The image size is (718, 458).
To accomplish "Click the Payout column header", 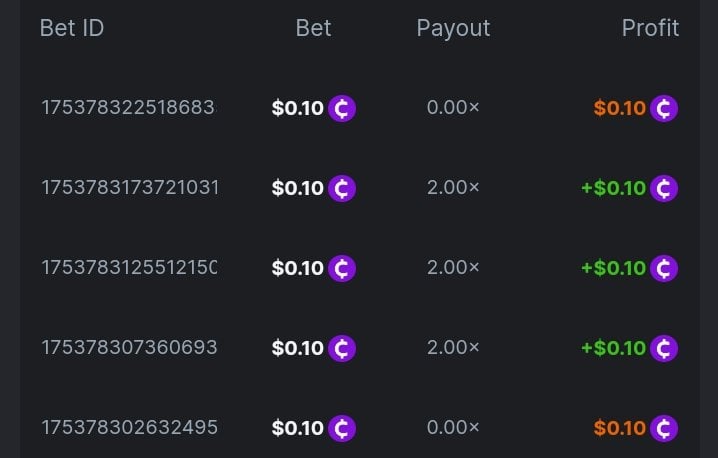I will pyautogui.click(x=453, y=28).
